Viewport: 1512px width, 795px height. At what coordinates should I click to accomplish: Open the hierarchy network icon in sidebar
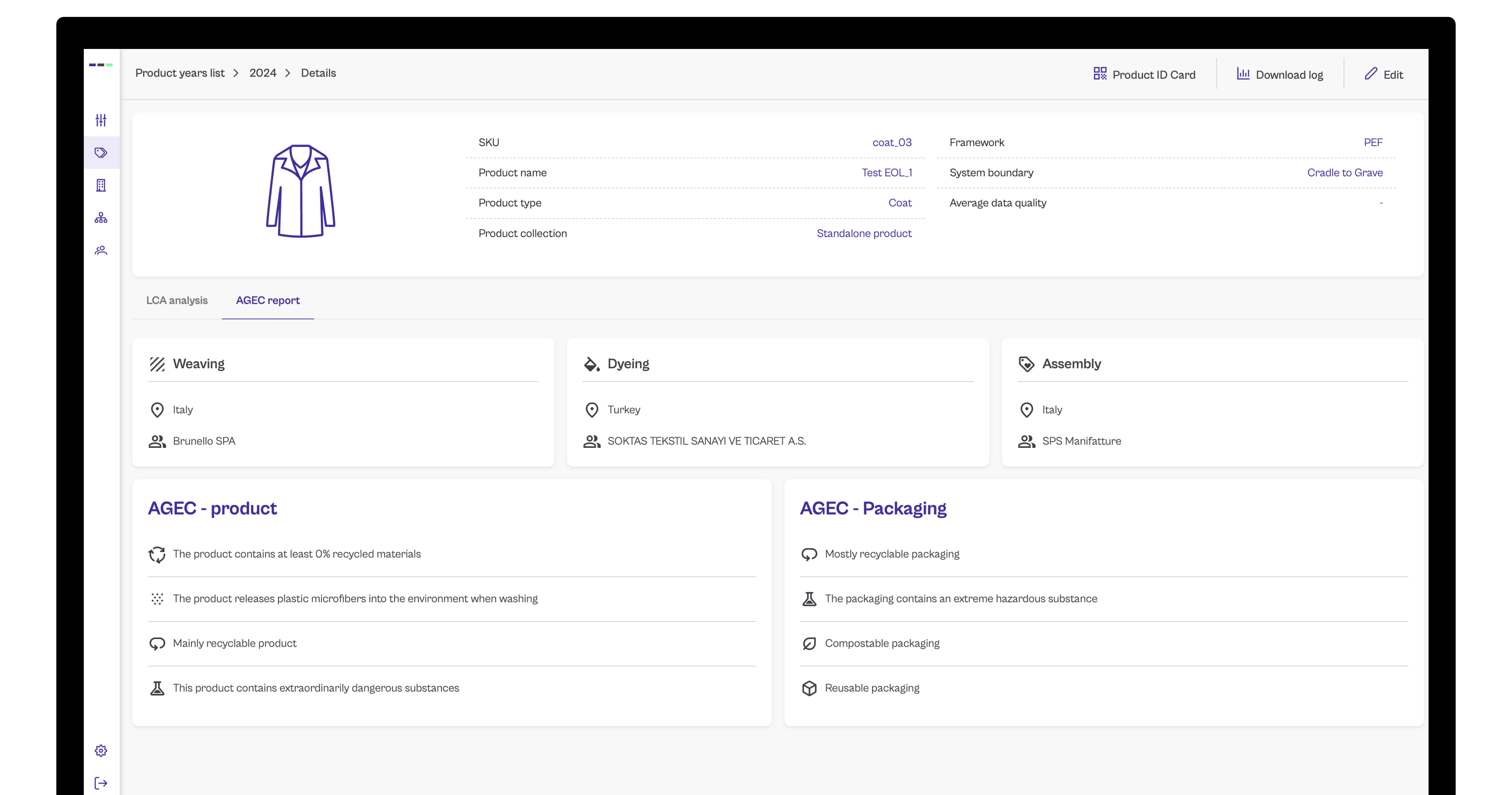[x=101, y=218]
